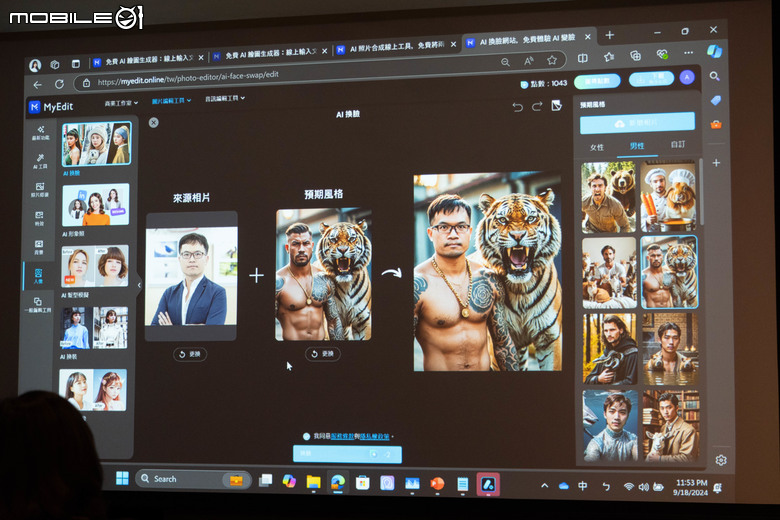This screenshot has width=780, height=520.
Task: Select the AI headshot tool thumbnail
Action: (96, 205)
